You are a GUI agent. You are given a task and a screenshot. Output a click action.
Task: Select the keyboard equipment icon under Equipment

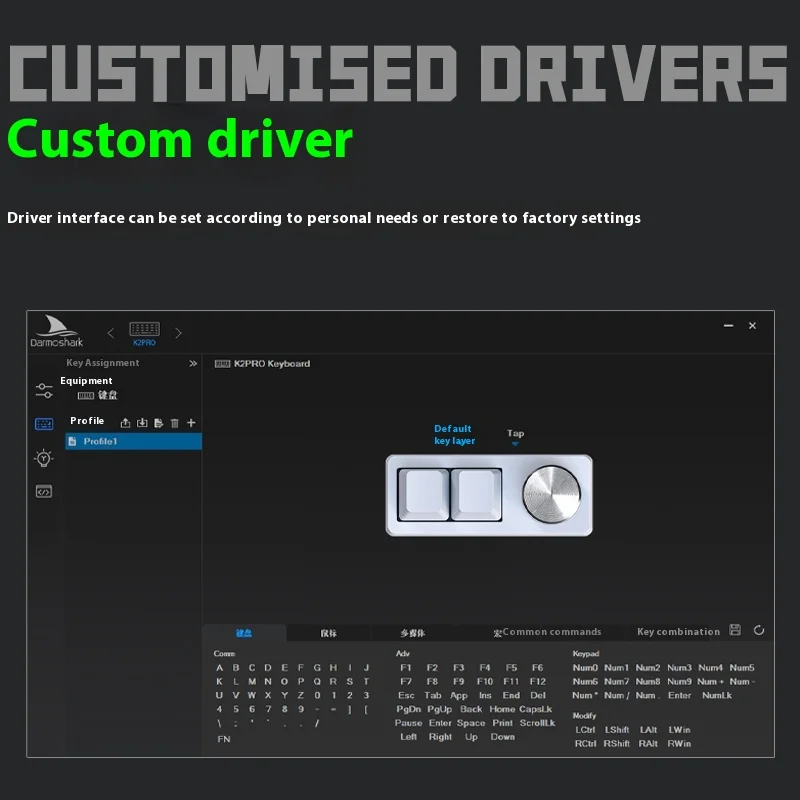tap(86, 395)
